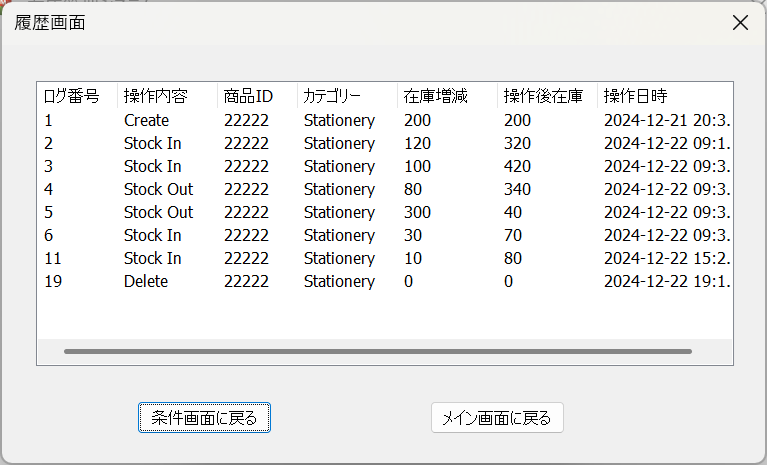Click the 操作日時 column header
Viewport: 767px width, 465px height.
635,97
